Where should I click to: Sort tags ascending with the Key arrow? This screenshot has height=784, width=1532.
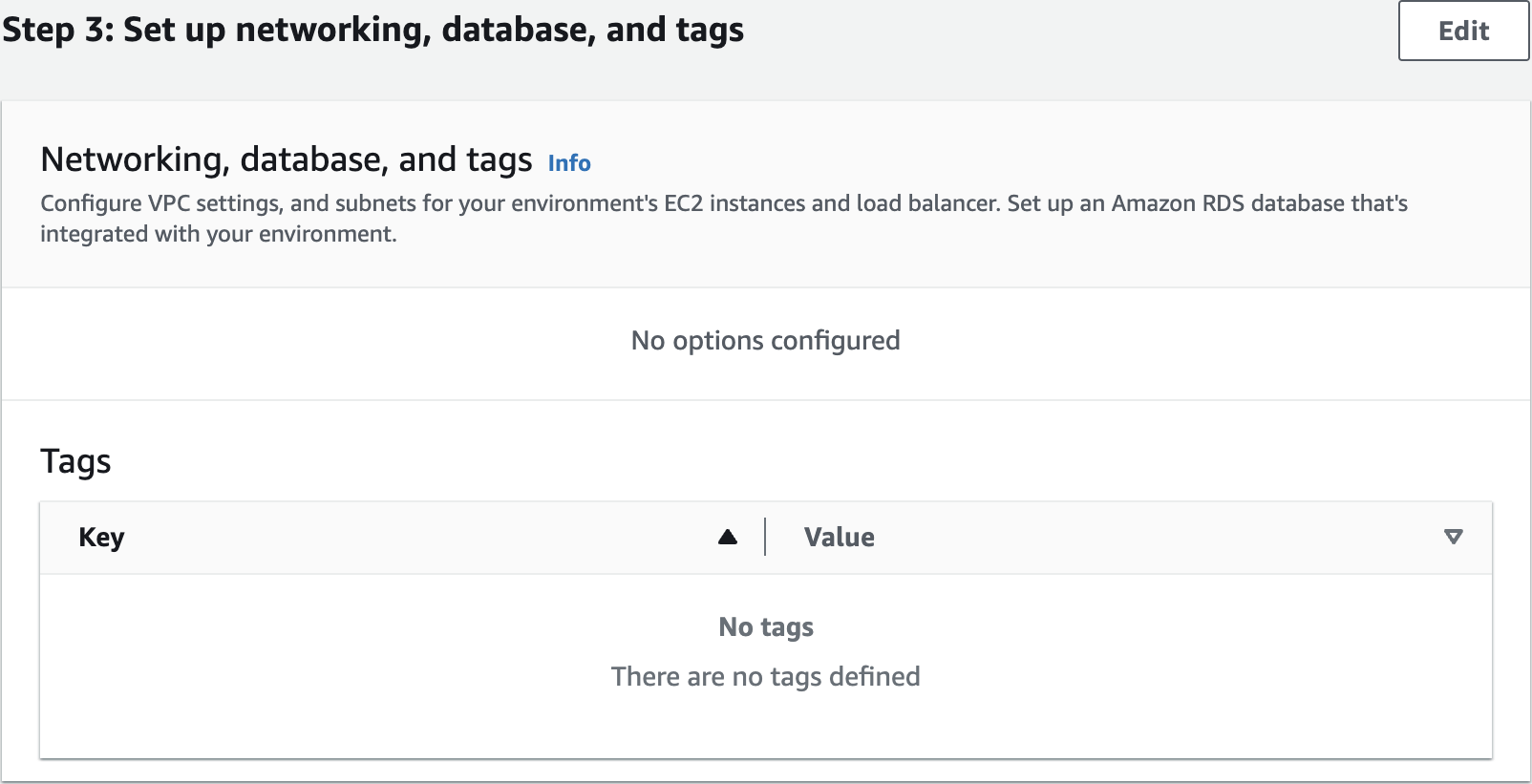(x=728, y=537)
